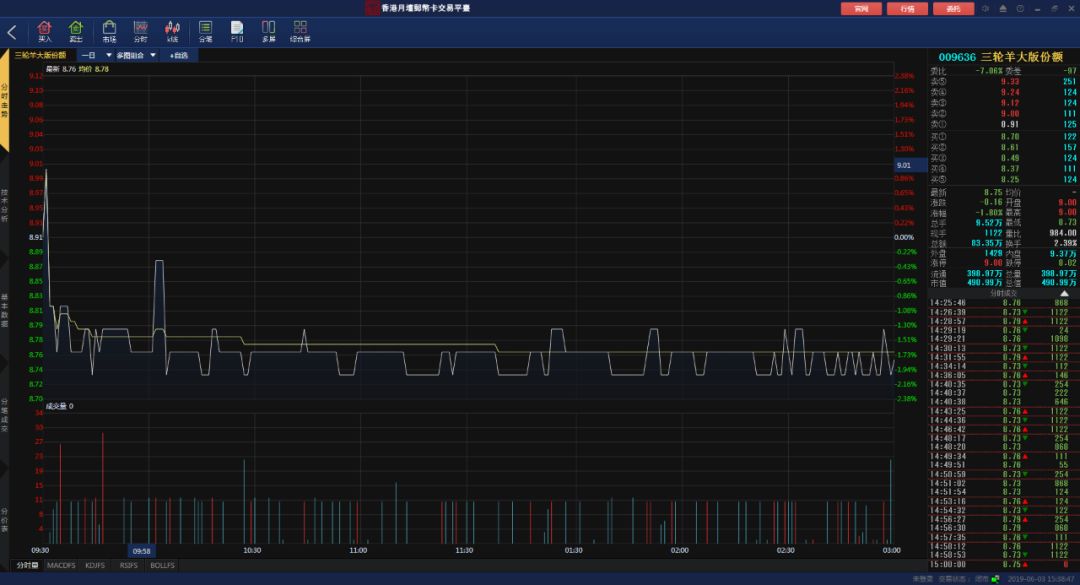Viewport: 1080px width, 585px height.
Task: Click the 09:58 time marker on axis
Action: click(141, 551)
